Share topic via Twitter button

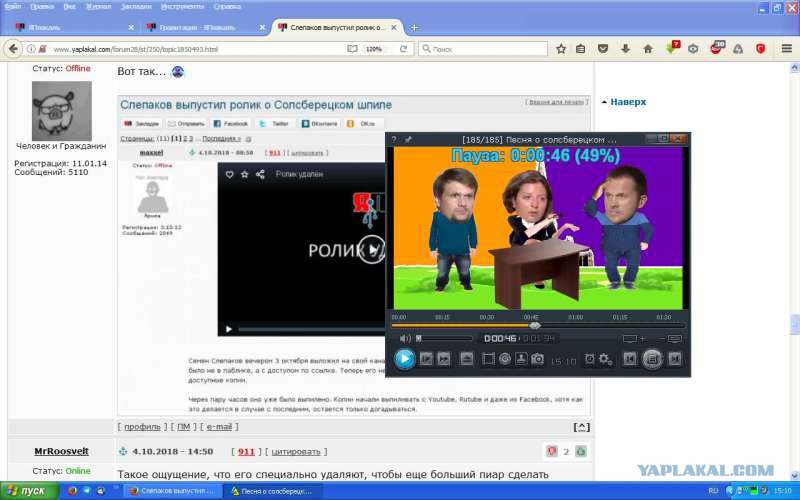(x=274, y=123)
